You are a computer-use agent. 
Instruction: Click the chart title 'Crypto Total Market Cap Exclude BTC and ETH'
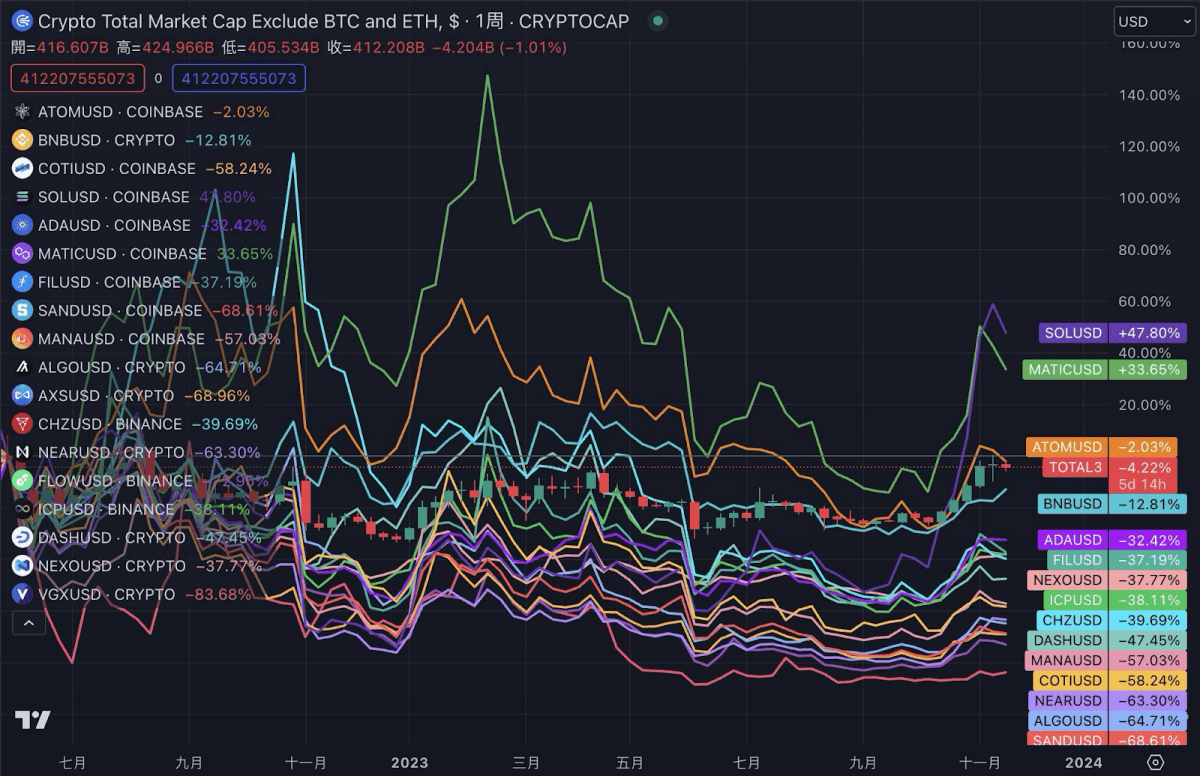240,21
